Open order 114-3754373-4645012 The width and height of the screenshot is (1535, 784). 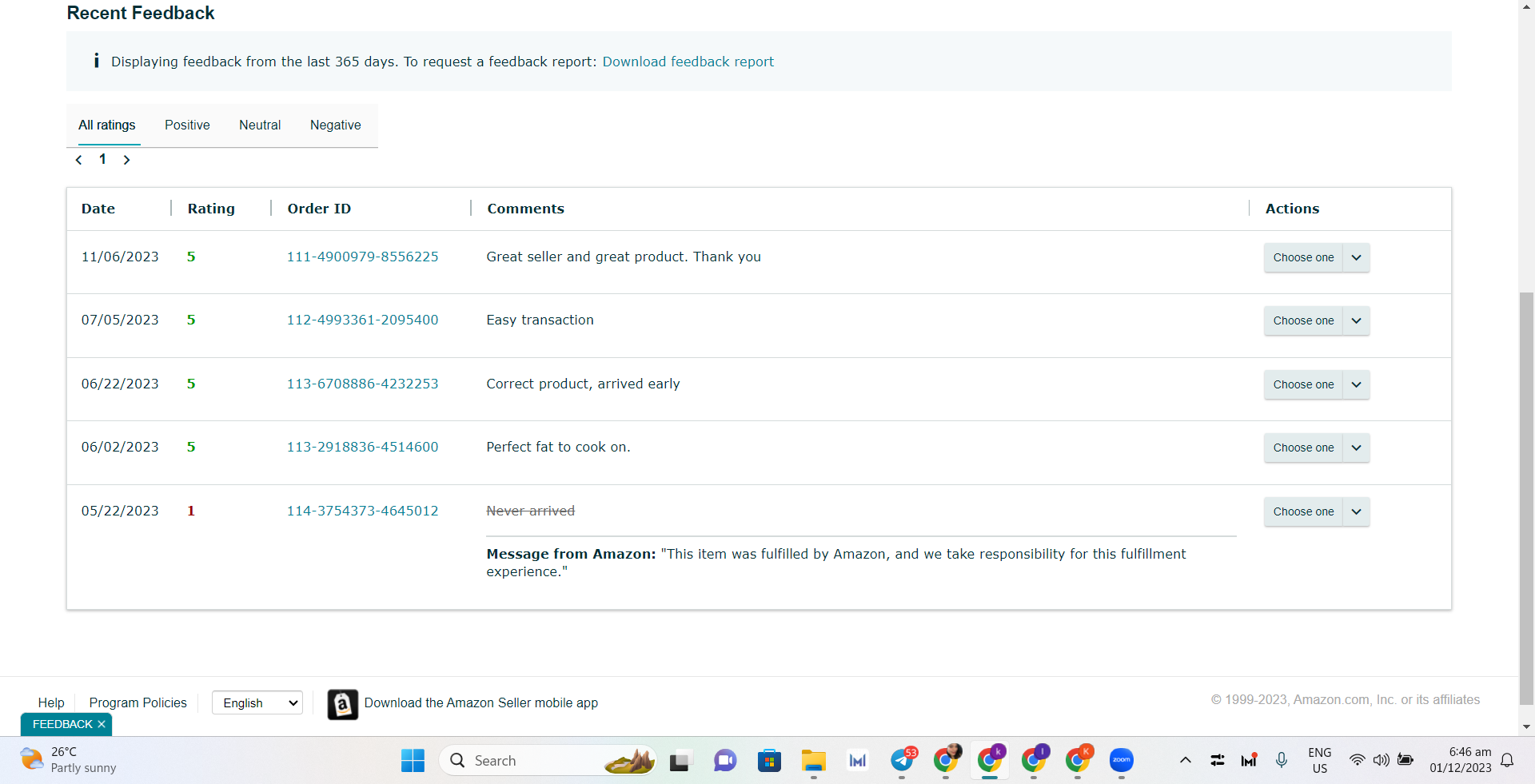pyautogui.click(x=362, y=511)
